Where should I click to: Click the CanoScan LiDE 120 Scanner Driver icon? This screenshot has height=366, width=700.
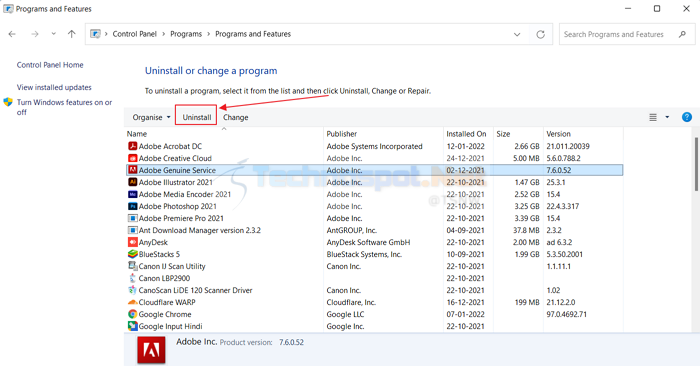coord(132,290)
